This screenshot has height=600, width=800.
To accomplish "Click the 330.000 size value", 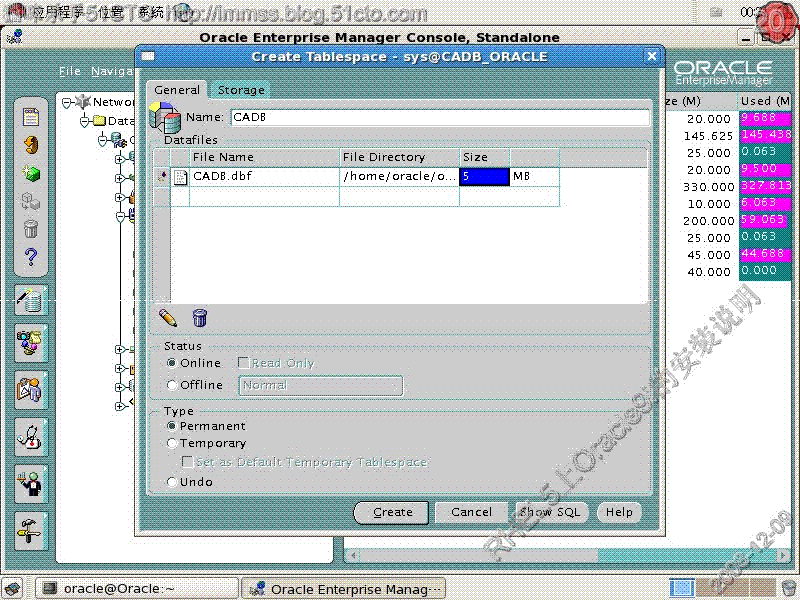I will tap(708, 187).
